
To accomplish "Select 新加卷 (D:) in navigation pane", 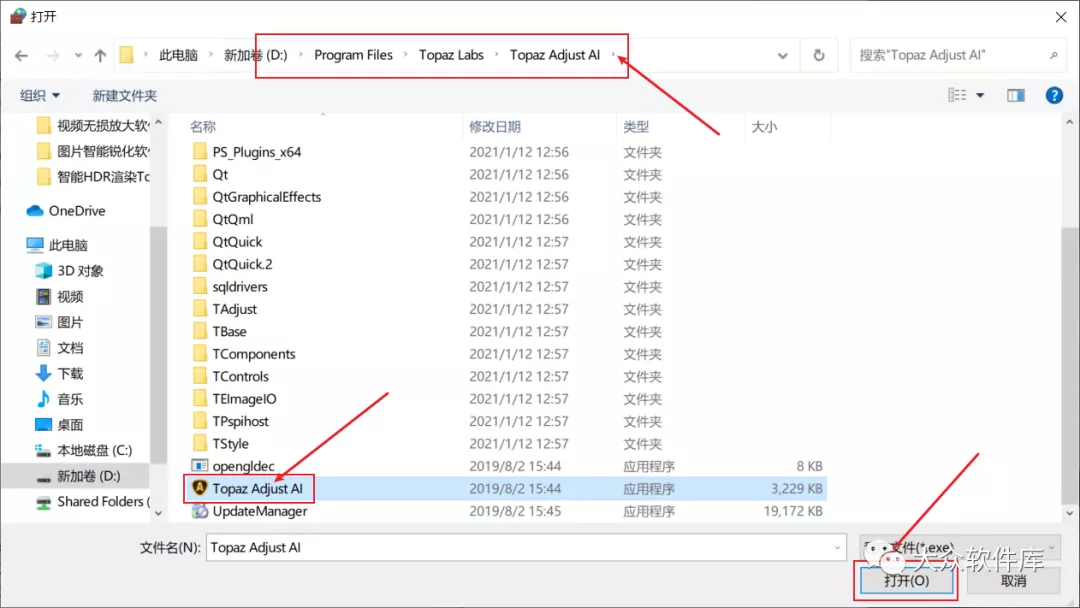I will (x=88, y=476).
